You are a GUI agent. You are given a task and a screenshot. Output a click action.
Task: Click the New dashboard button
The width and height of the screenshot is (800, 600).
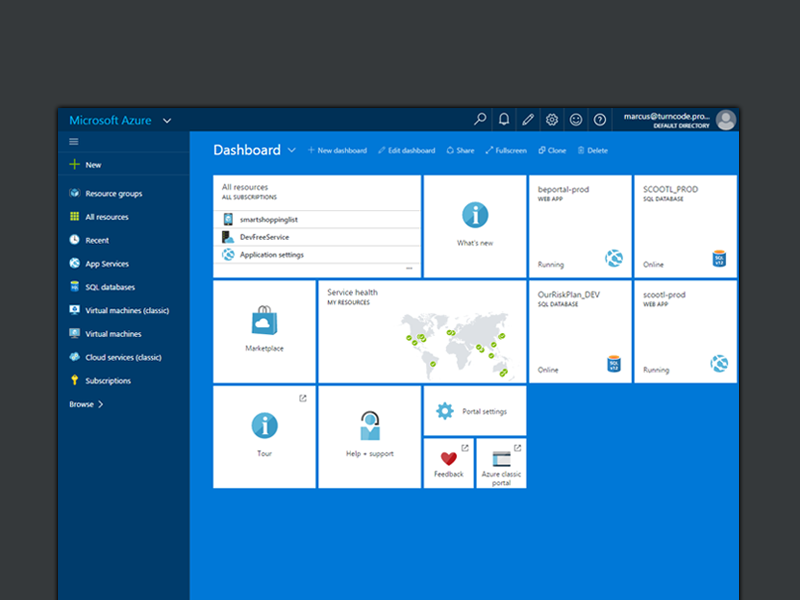pyautogui.click(x=337, y=151)
